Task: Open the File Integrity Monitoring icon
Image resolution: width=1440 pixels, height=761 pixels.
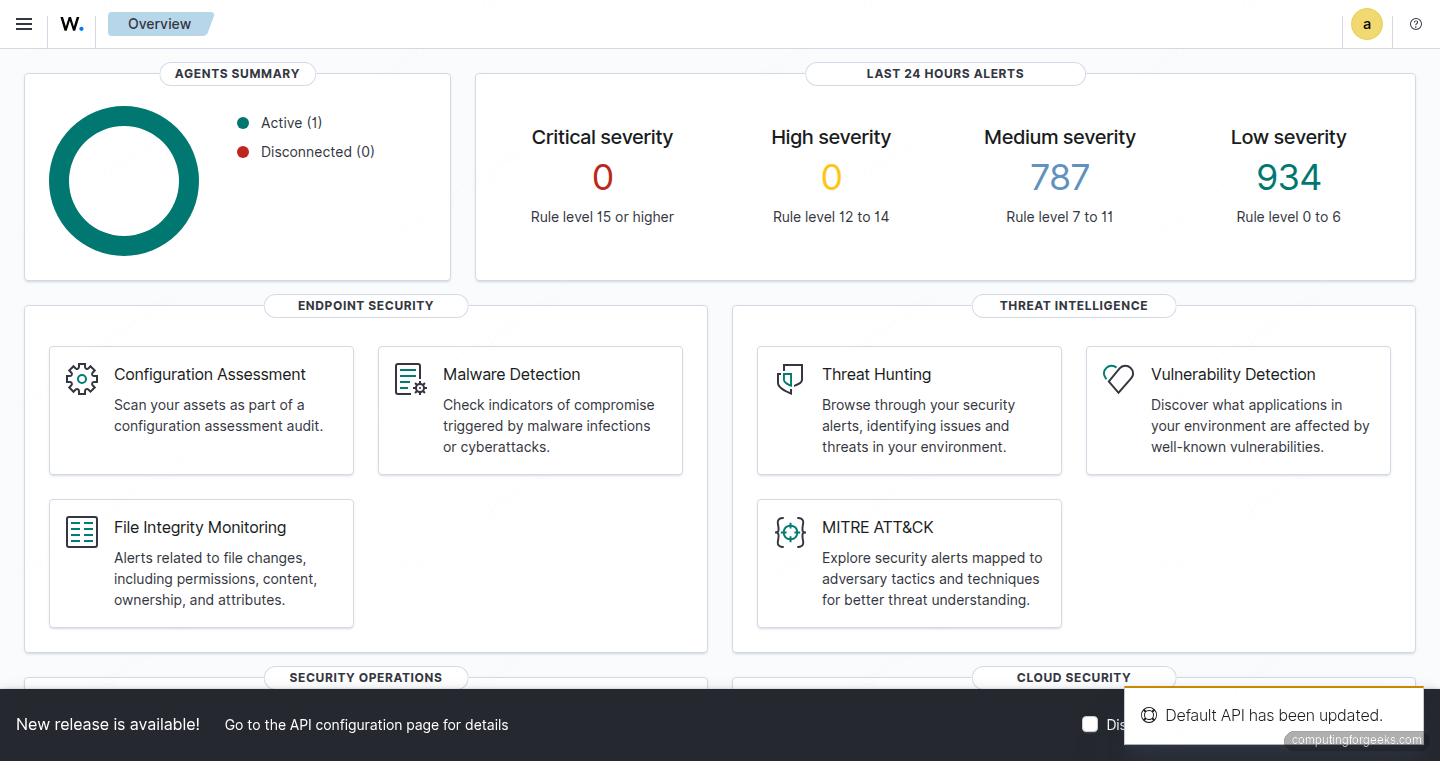Action: (82, 531)
